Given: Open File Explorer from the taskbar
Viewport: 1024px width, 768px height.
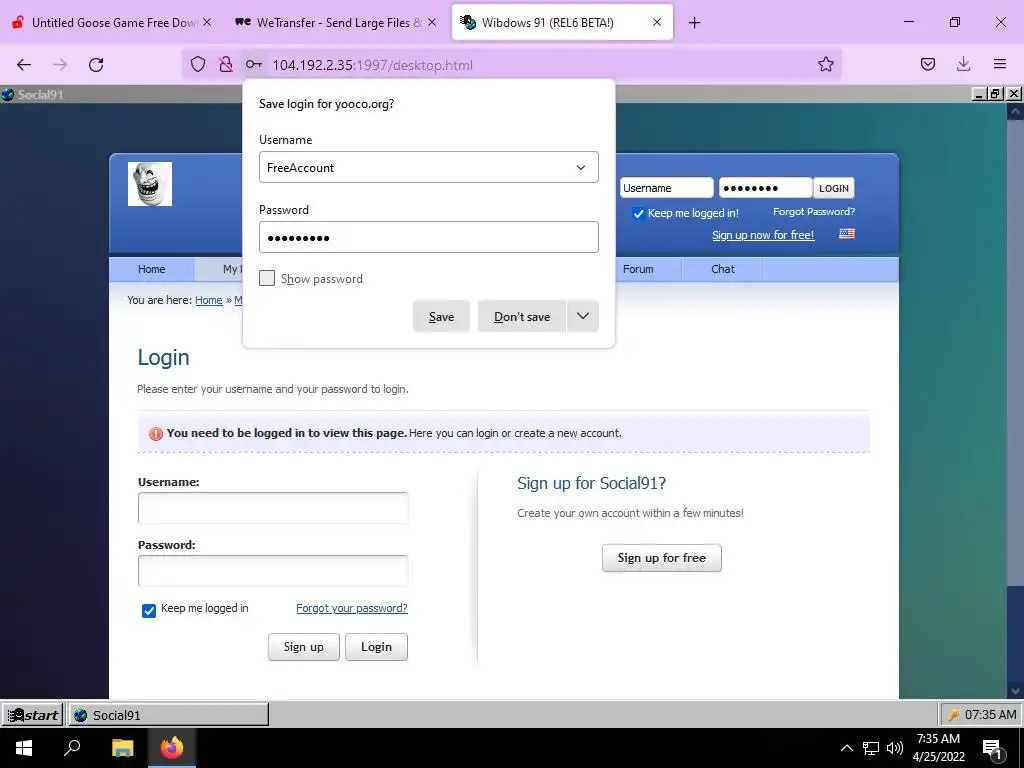Looking at the screenshot, I should (122, 748).
